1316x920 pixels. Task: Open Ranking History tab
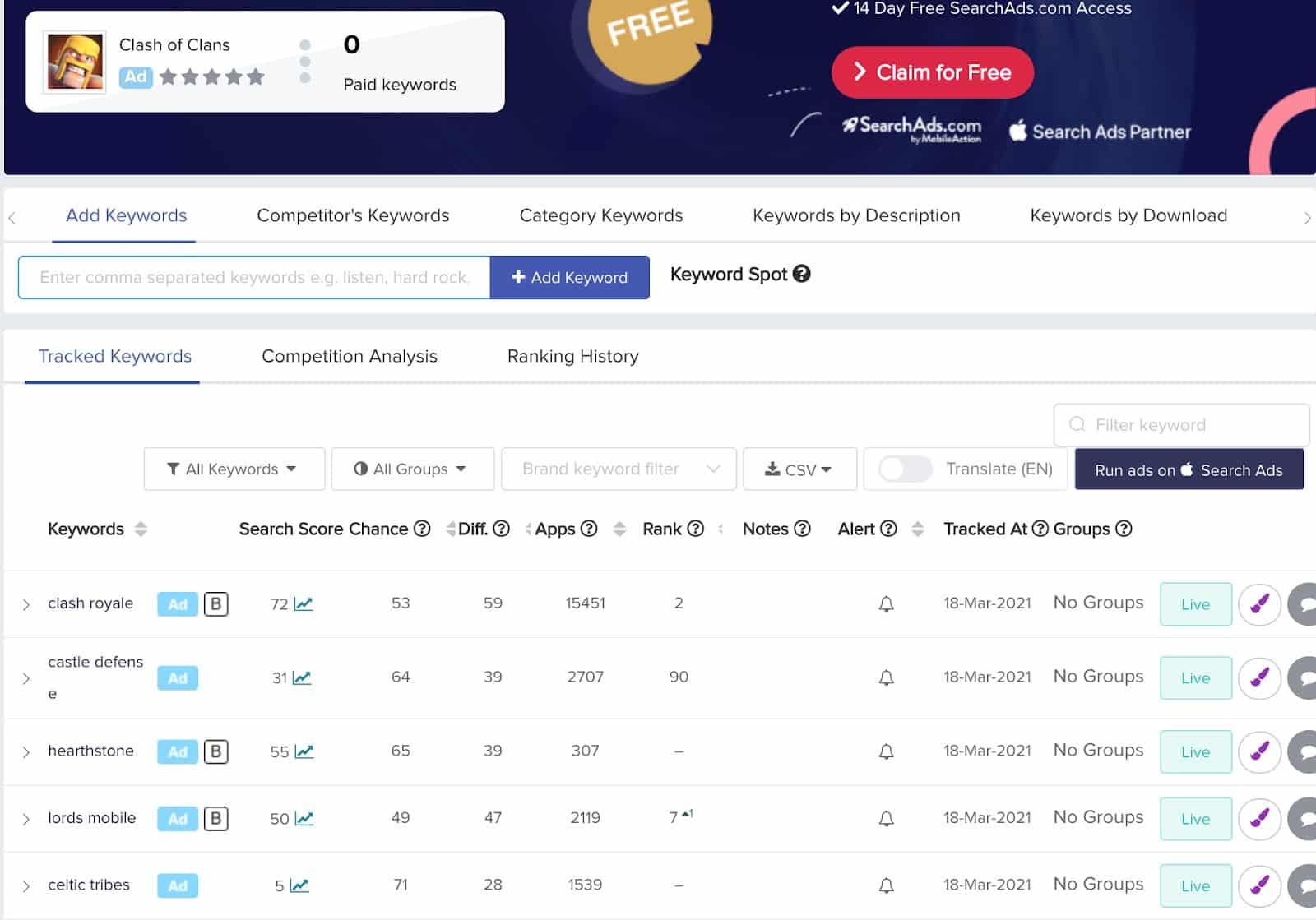572,356
